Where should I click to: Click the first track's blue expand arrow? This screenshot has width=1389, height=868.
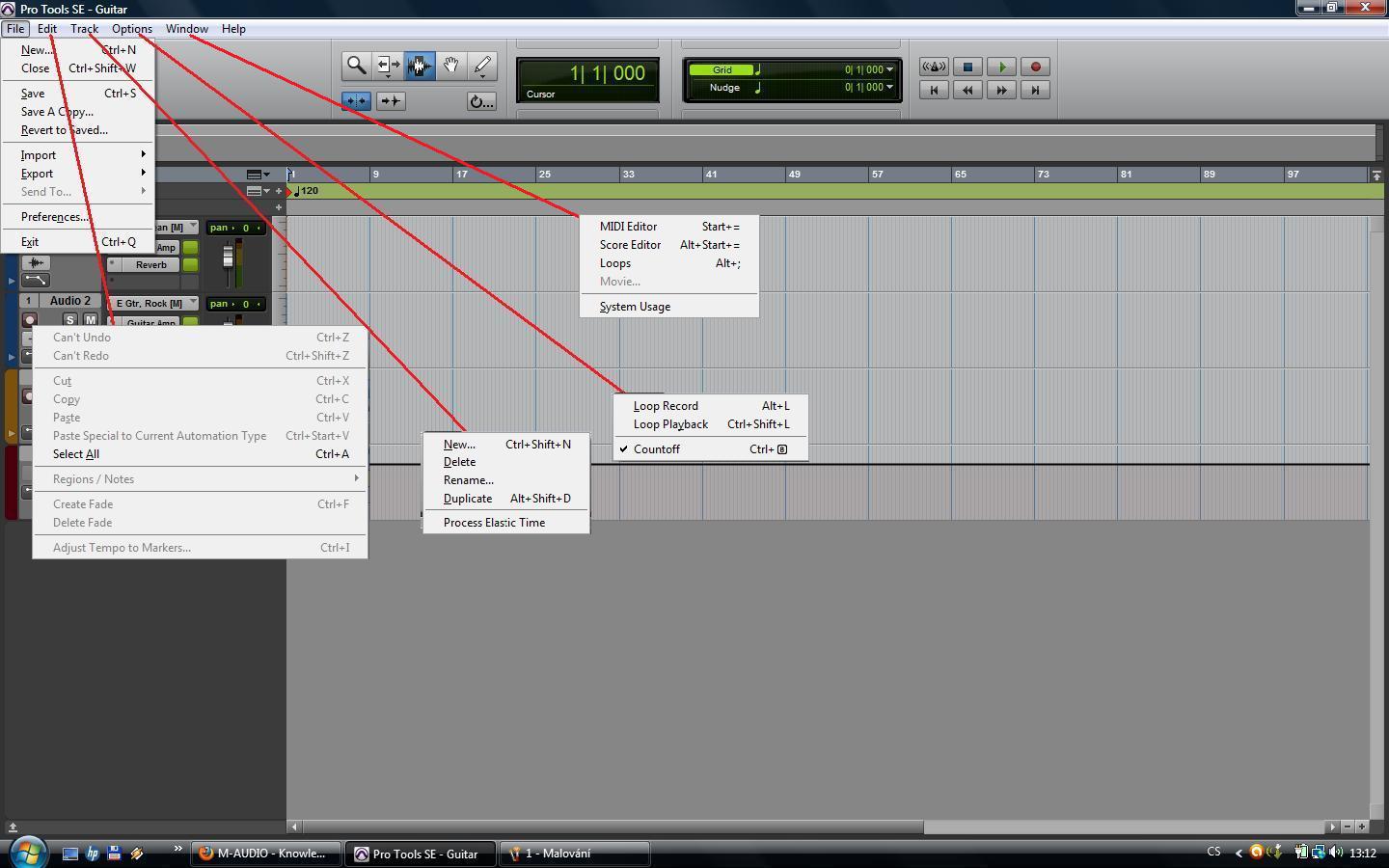tap(12, 281)
